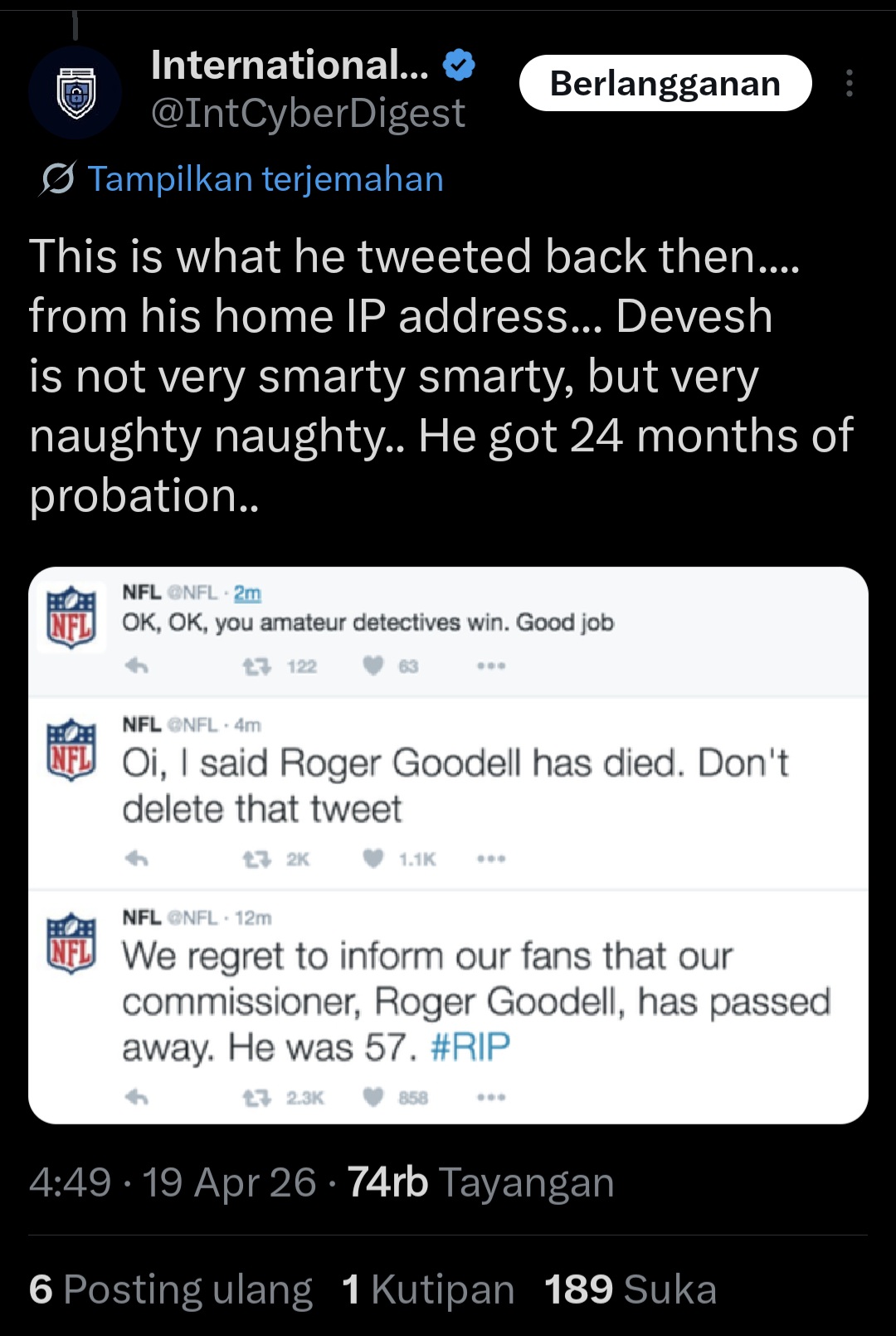The height and width of the screenshot is (1336, 896).
Task: Open the IntCyberDigest profile avatar
Action: 75,93
